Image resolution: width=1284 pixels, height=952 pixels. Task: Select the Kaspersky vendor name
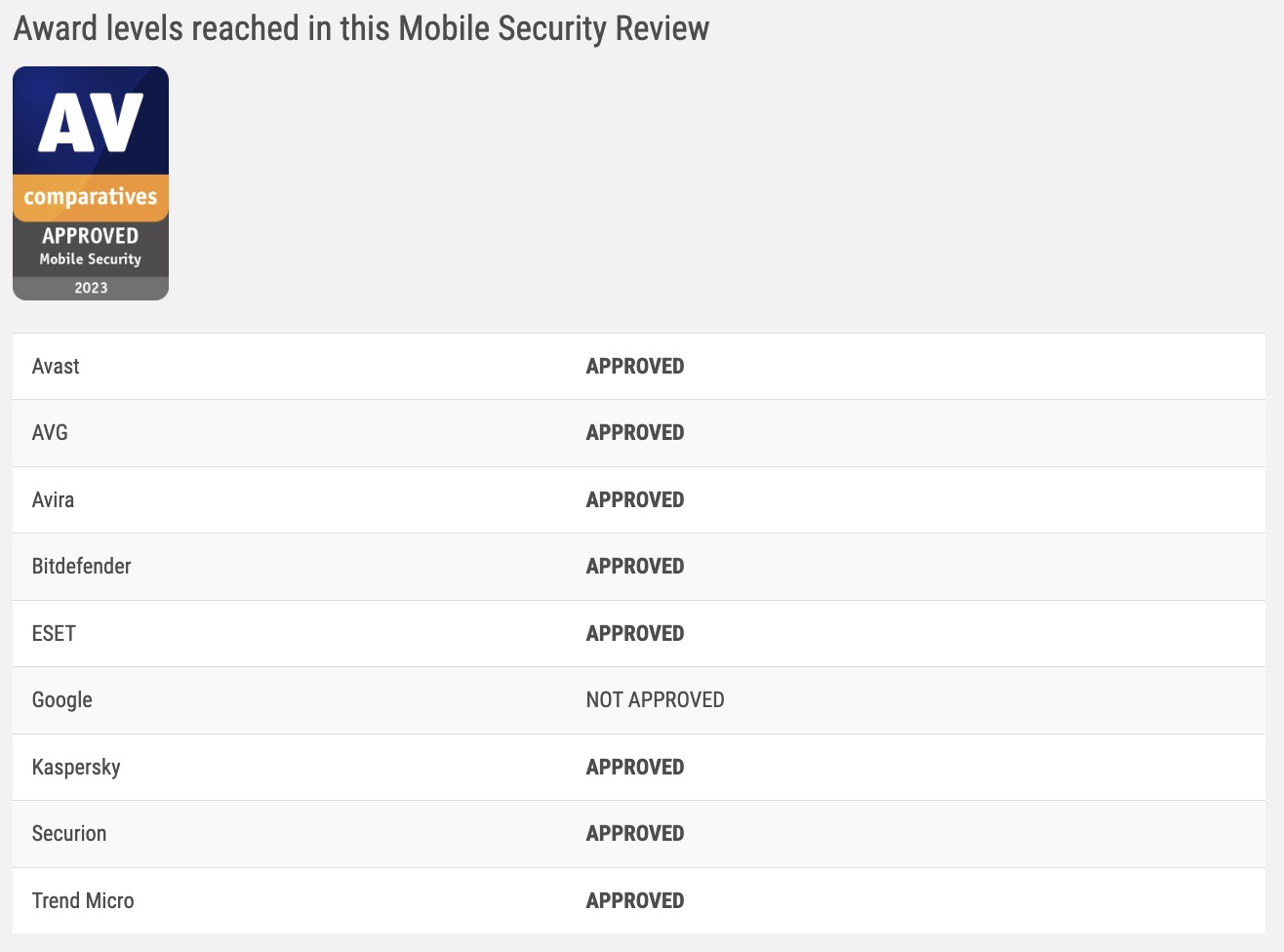pos(76,768)
